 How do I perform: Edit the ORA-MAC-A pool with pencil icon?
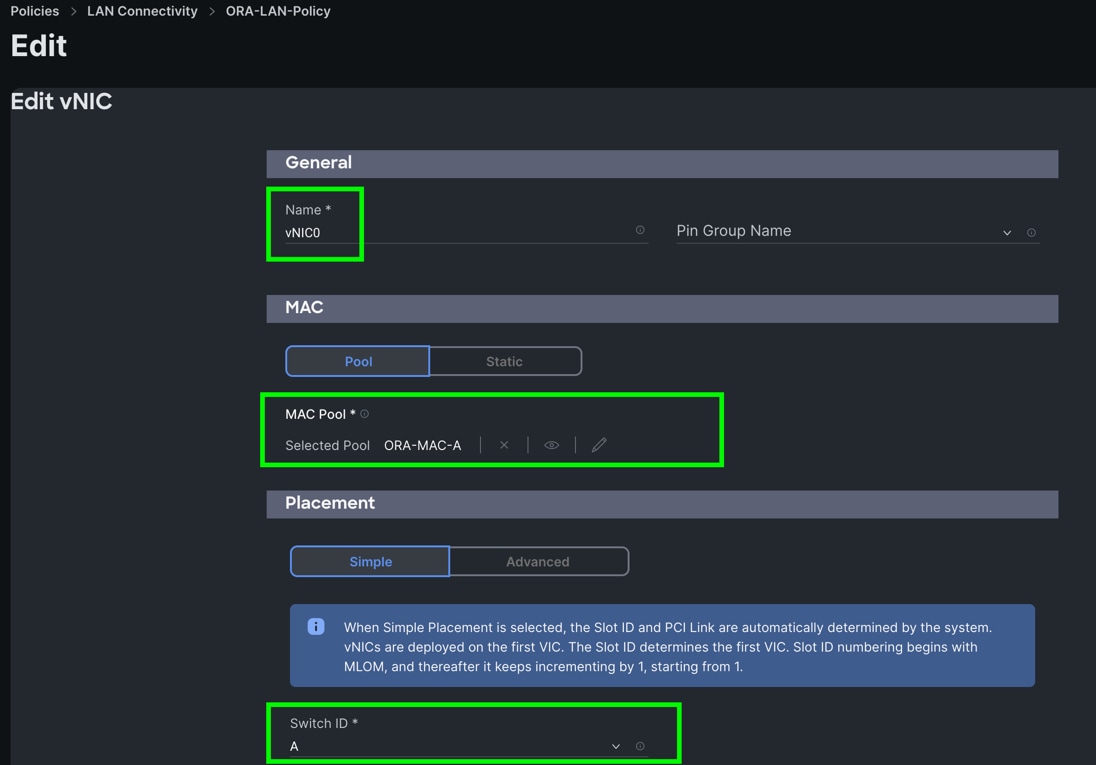click(x=599, y=445)
